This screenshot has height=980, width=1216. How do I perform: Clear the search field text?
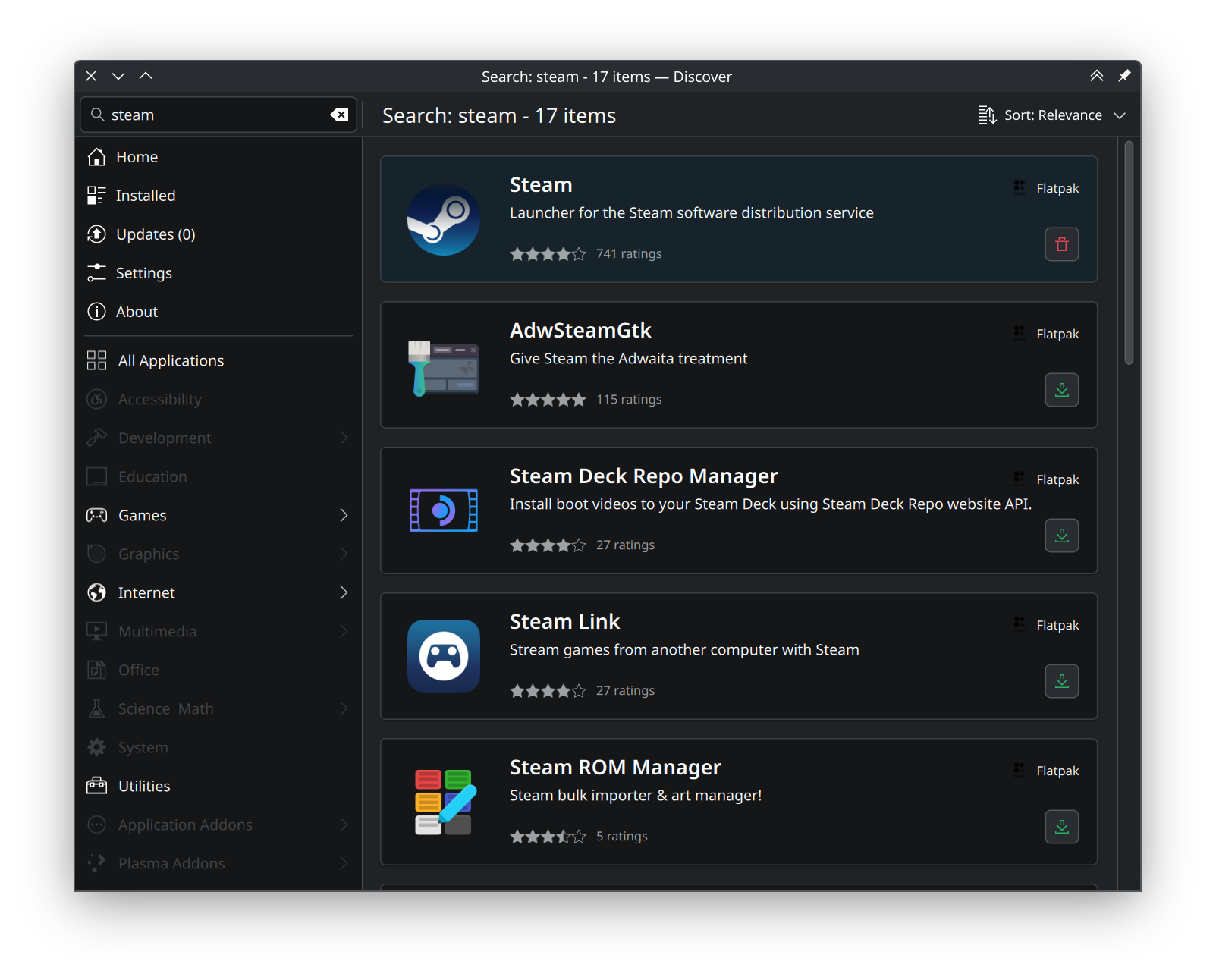click(339, 115)
